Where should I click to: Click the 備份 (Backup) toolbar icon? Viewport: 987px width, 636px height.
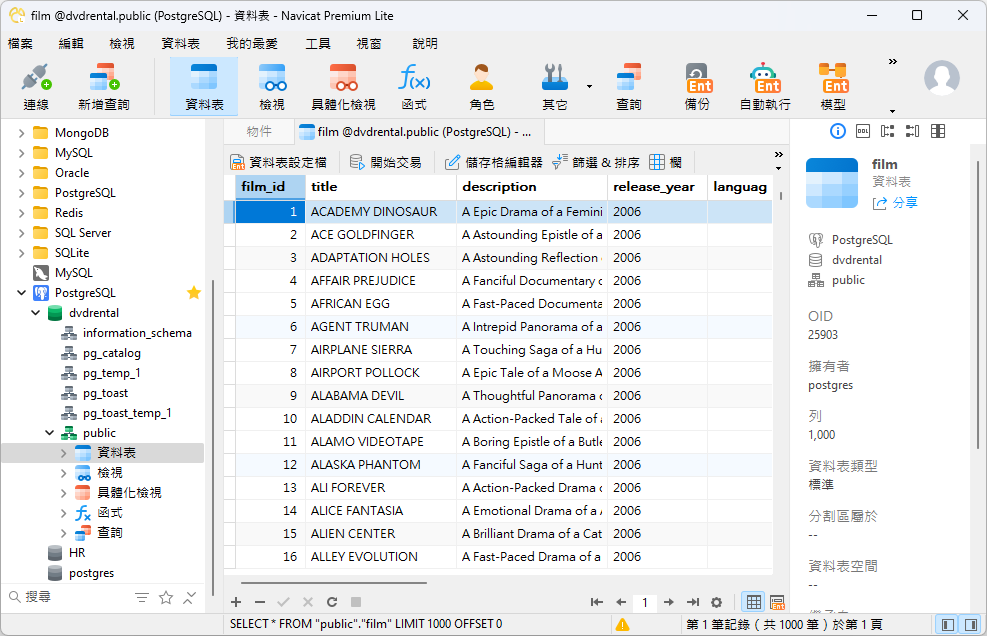(697, 85)
